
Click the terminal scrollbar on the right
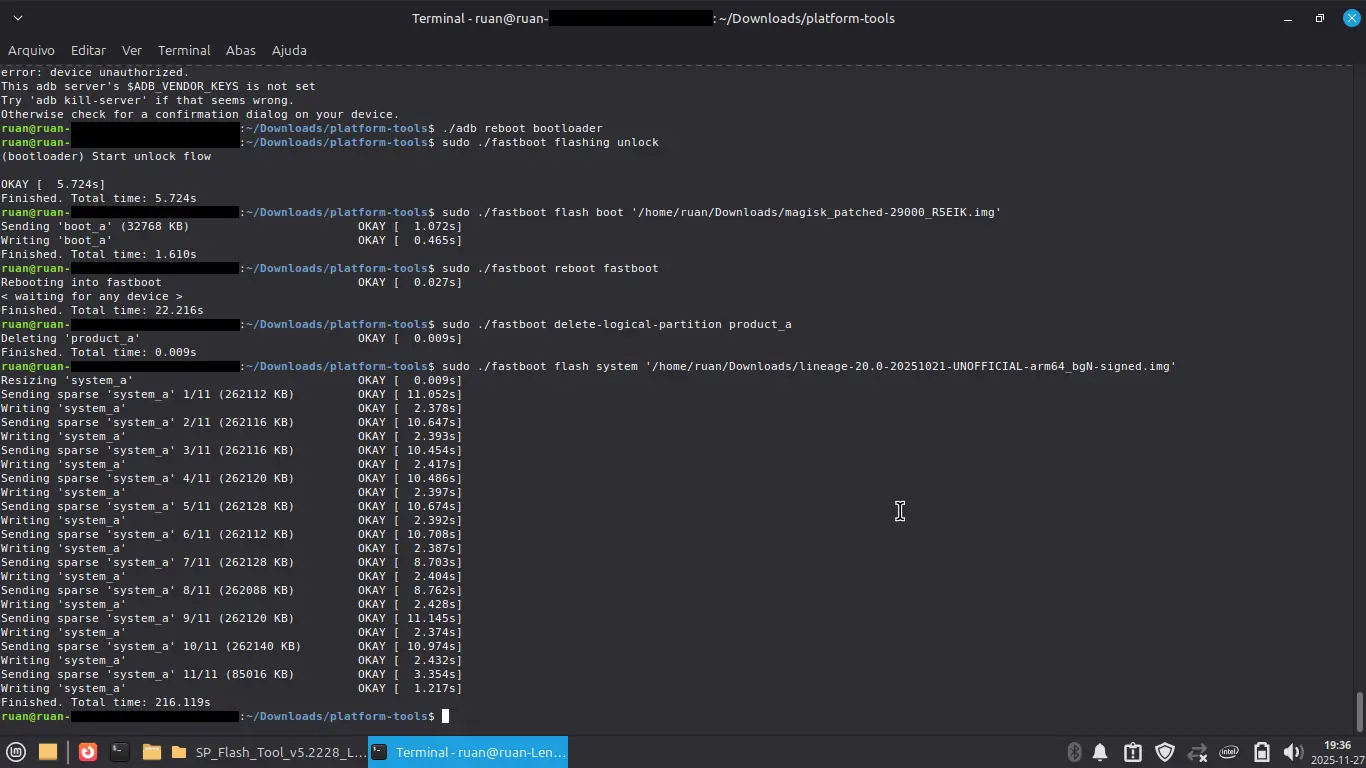point(1359,706)
